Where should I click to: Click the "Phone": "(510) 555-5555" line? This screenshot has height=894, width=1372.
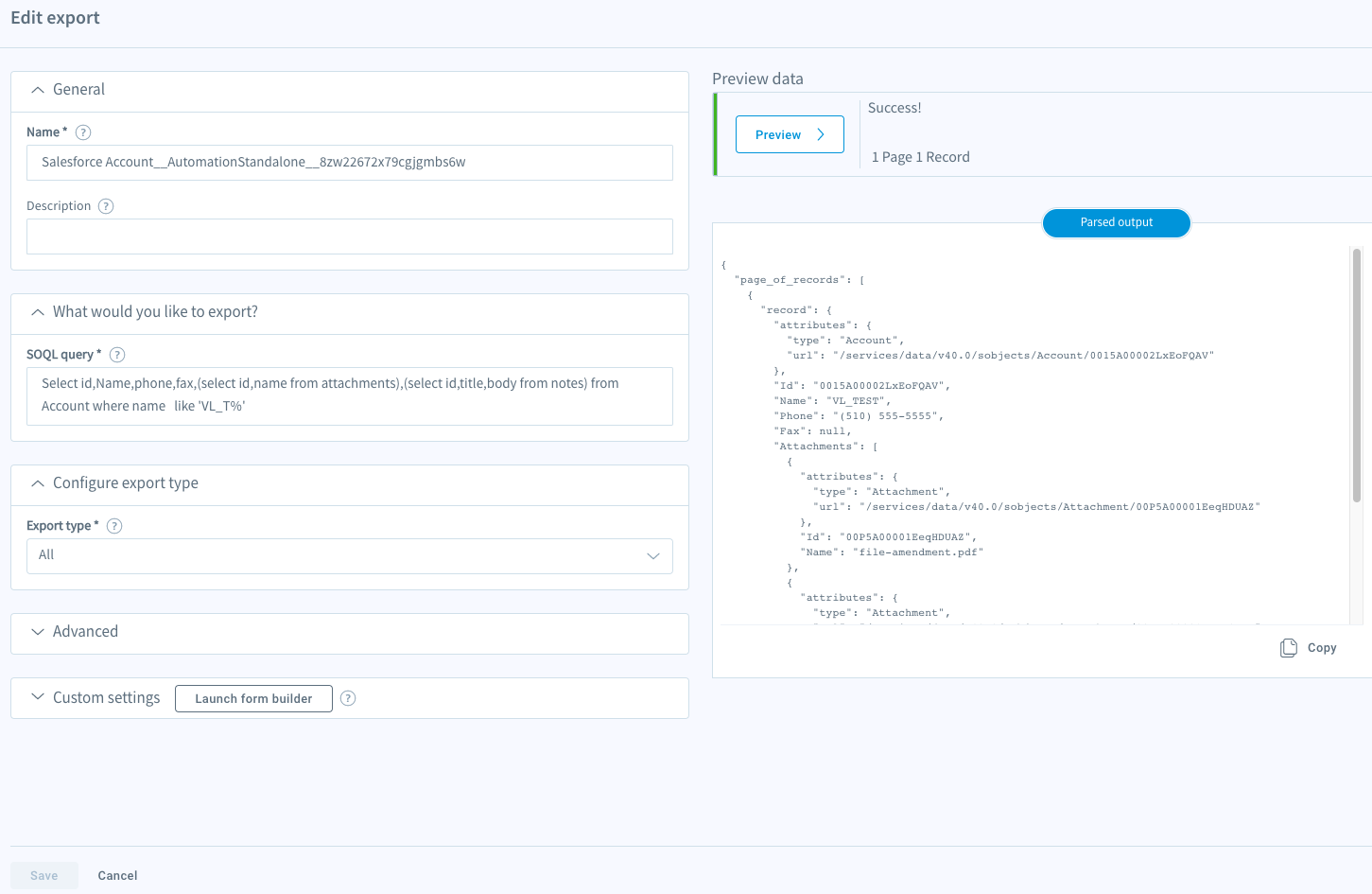point(859,416)
